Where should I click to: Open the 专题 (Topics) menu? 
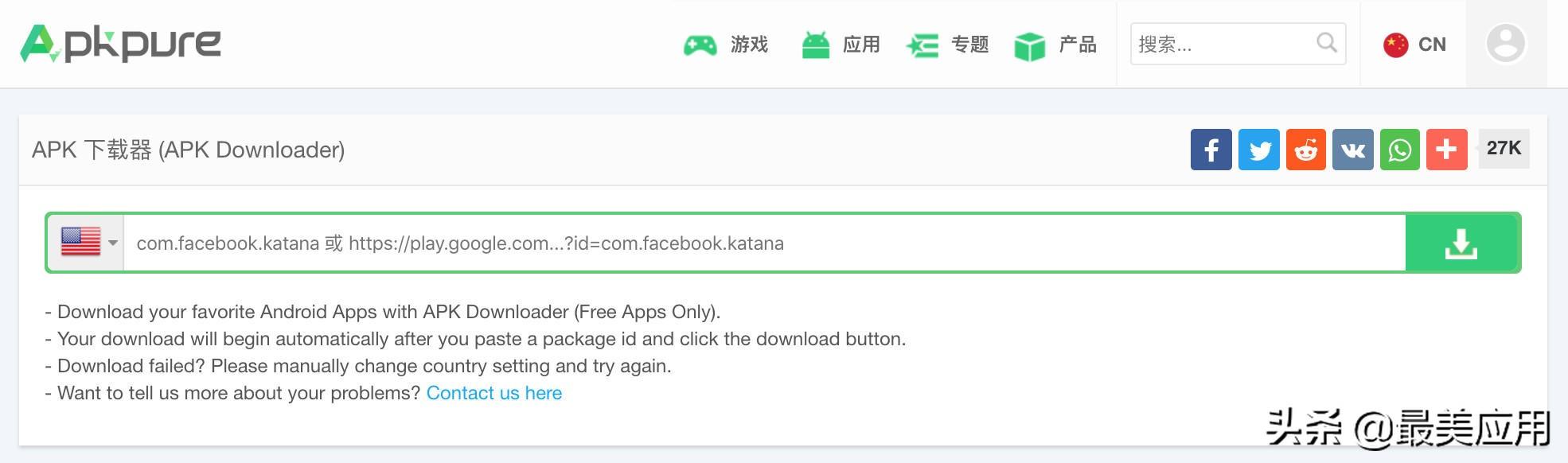coord(948,45)
